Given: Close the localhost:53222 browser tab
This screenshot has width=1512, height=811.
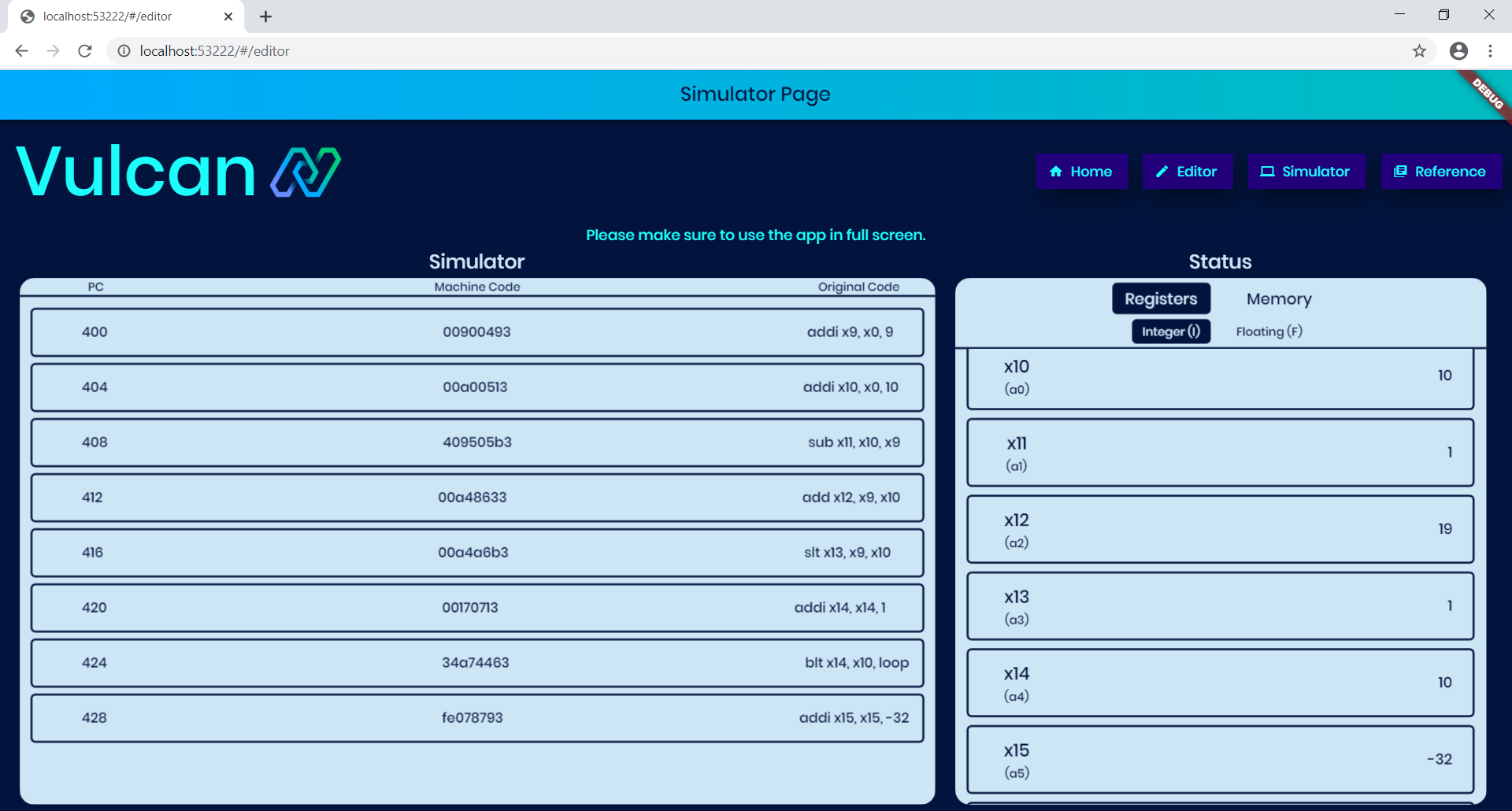Looking at the screenshot, I should tap(228, 17).
